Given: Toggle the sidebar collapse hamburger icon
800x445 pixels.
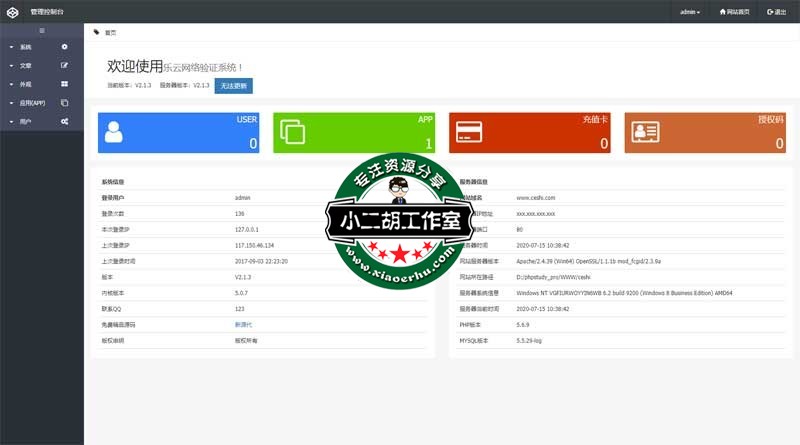Looking at the screenshot, I should point(41,32).
